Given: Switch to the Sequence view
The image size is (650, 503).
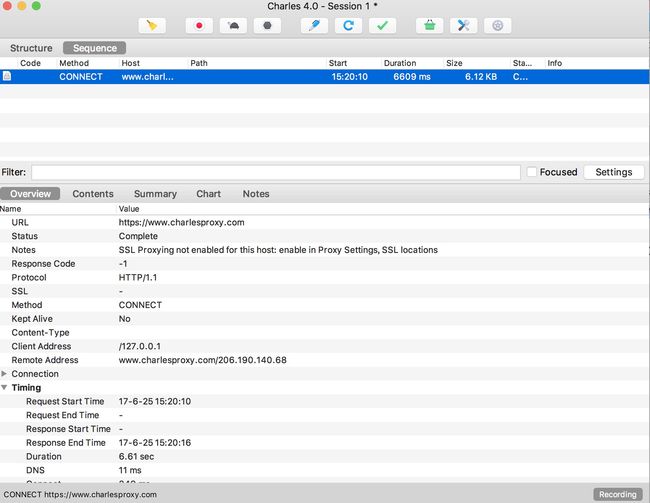Looking at the screenshot, I should (x=95, y=48).
